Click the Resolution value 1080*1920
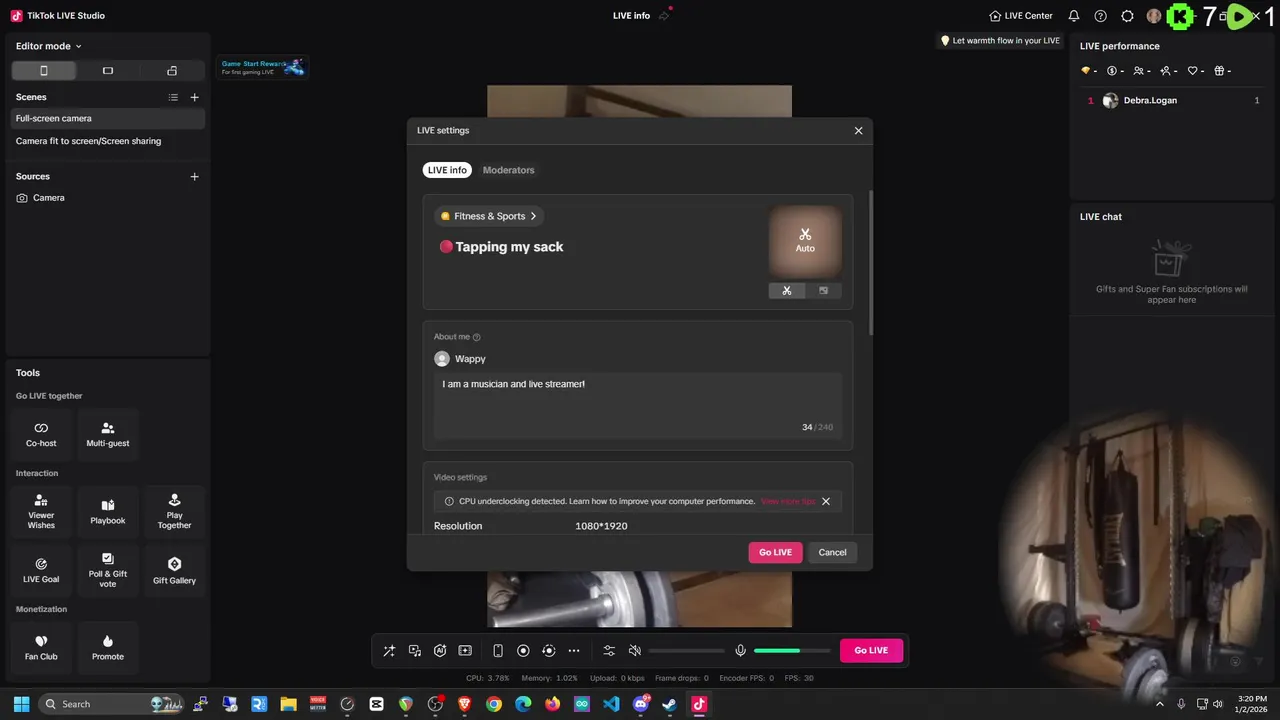The width and height of the screenshot is (1280, 720). pos(601,526)
